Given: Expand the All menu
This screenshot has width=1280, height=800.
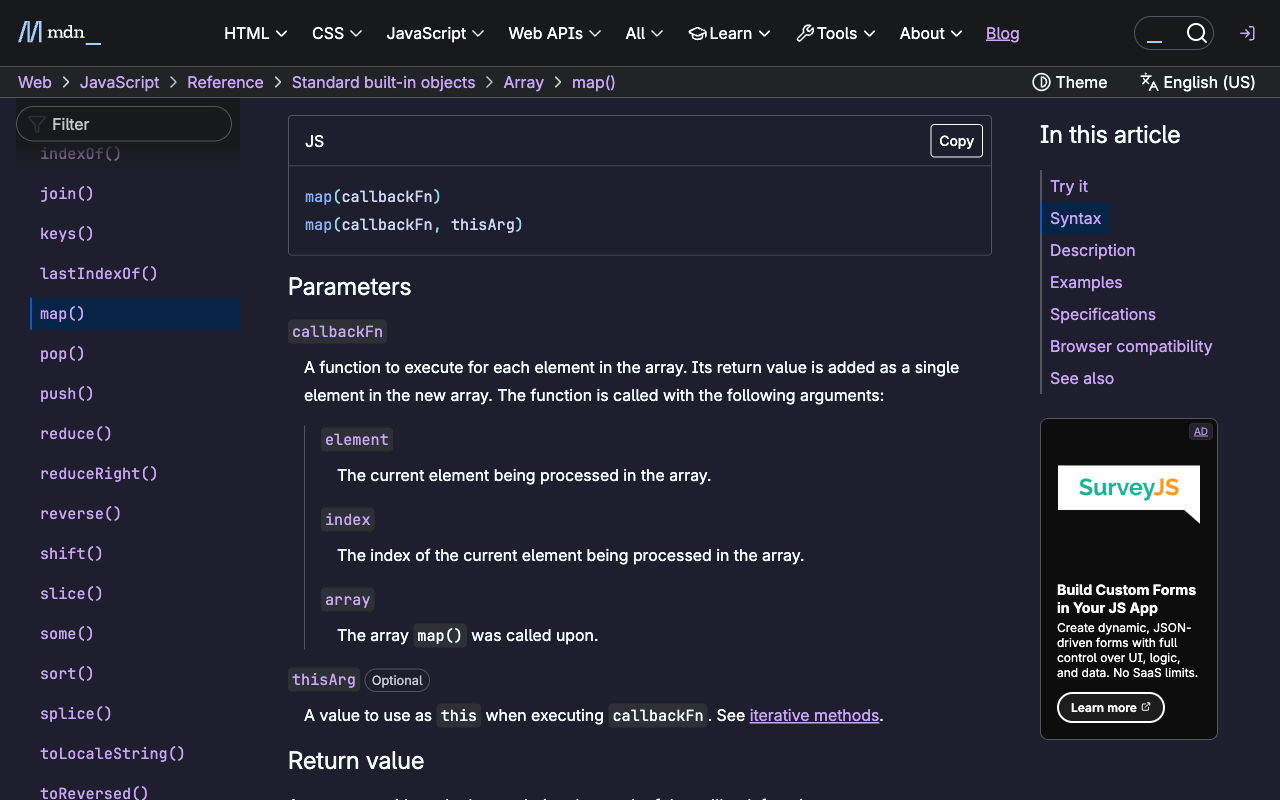Looking at the screenshot, I should (x=644, y=33).
